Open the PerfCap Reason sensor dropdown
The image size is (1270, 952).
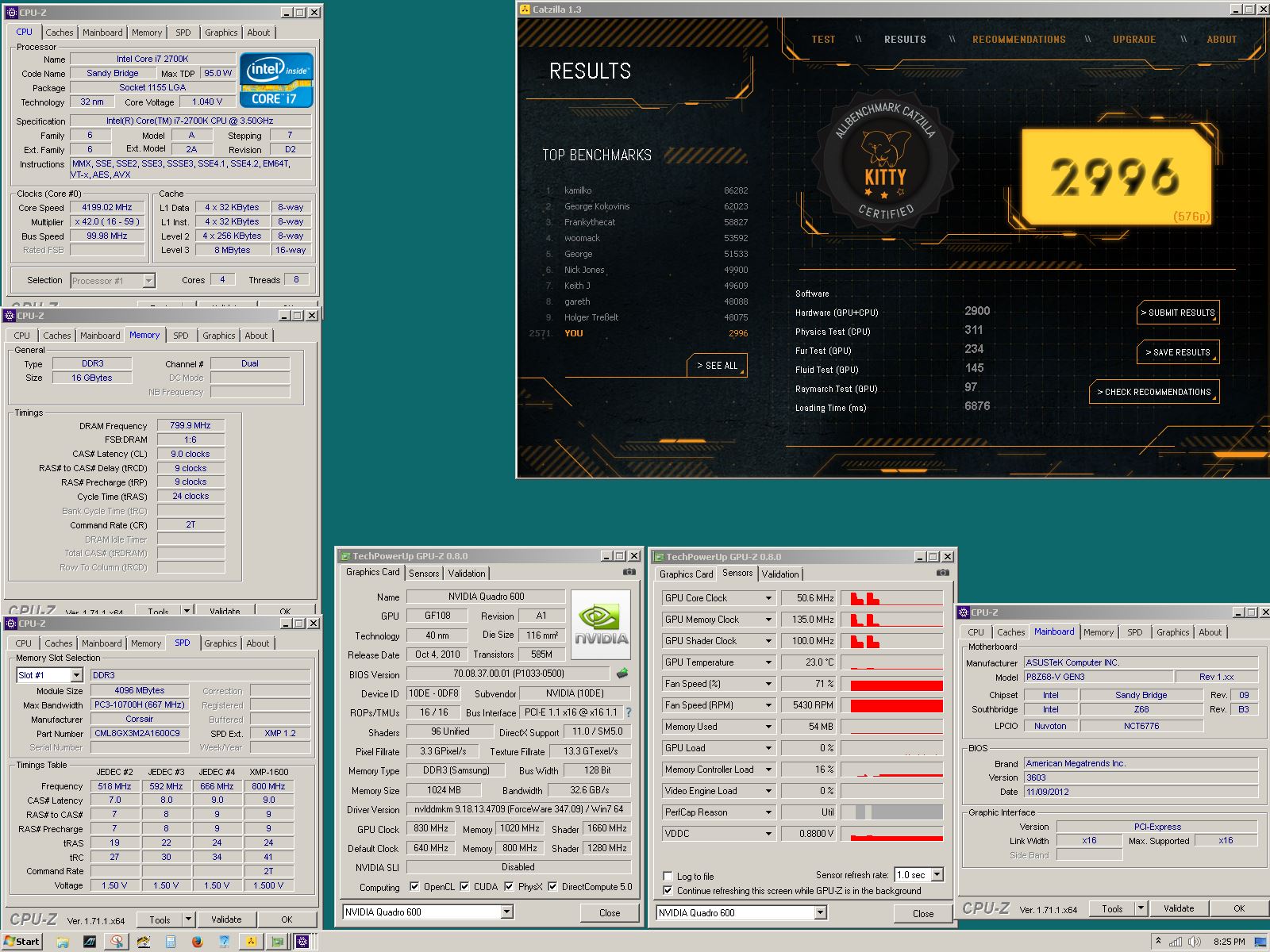pyautogui.click(x=768, y=812)
